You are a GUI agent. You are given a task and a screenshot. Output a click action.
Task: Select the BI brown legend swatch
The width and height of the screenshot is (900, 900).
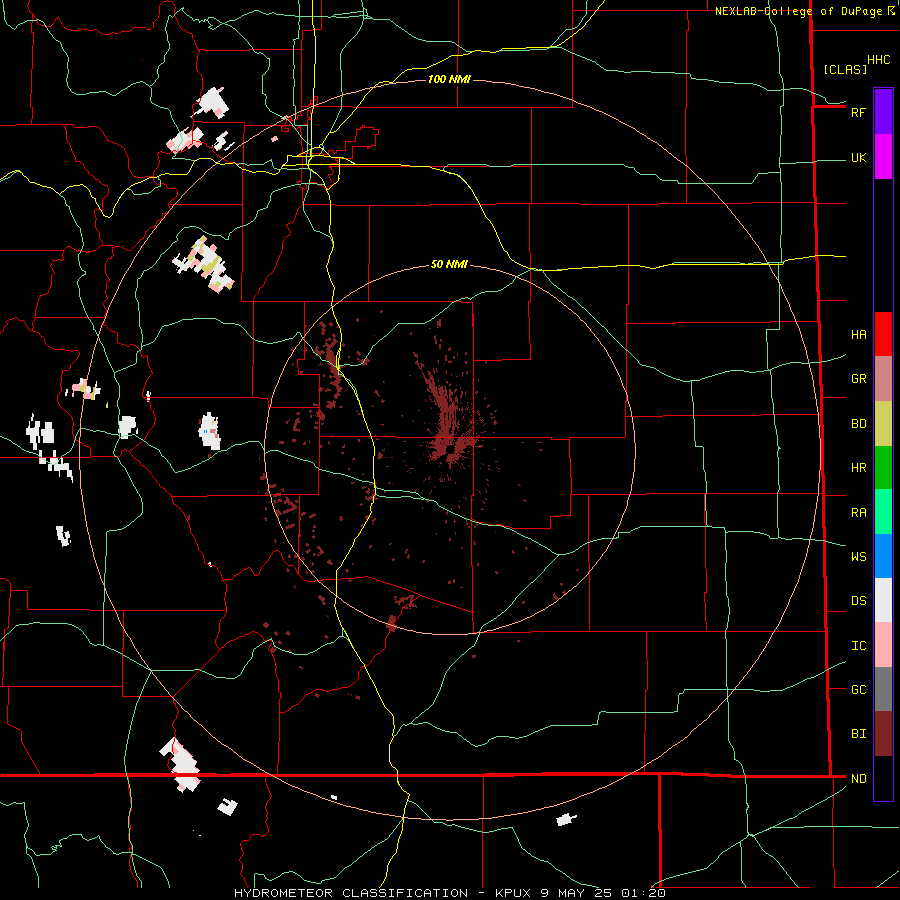click(883, 734)
